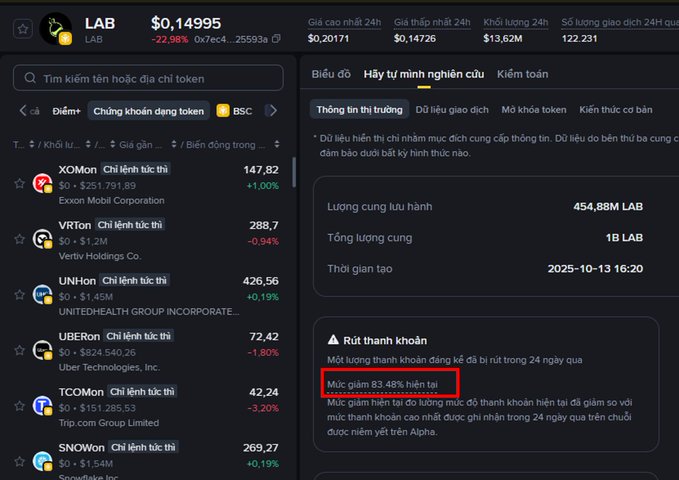Click SNOWon's Chỉ lệnh tức thì badge

(143, 447)
